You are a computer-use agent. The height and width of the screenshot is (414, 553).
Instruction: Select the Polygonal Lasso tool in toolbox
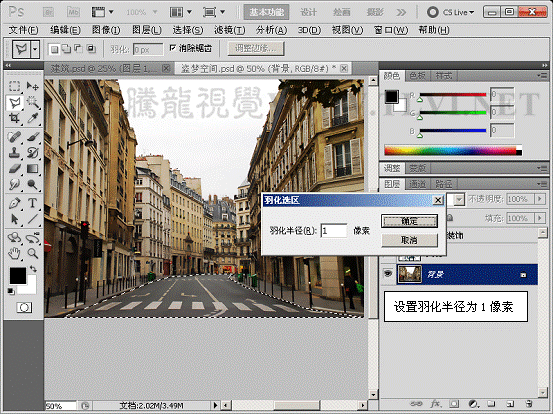tap(14, 103)
